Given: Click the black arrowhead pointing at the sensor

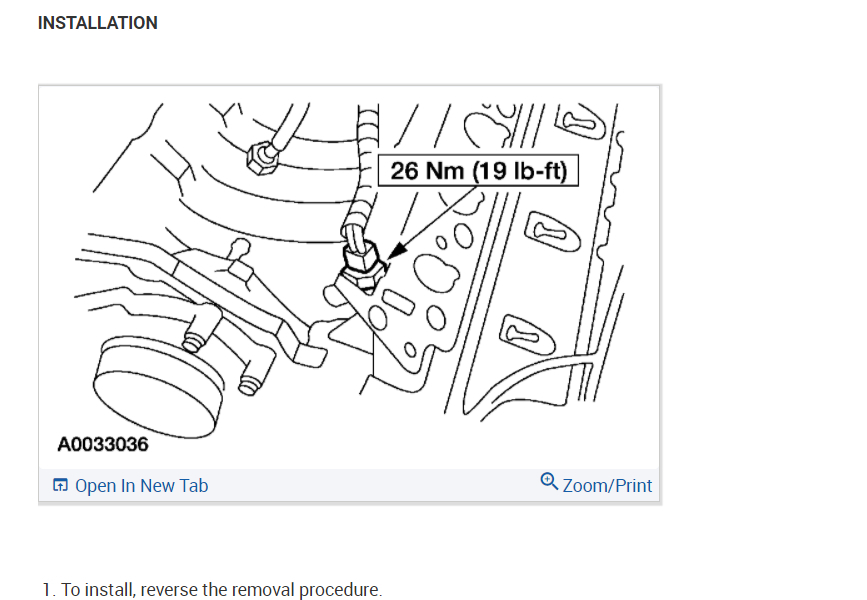Looking at the screenshot, I should [x=396, y=250].
